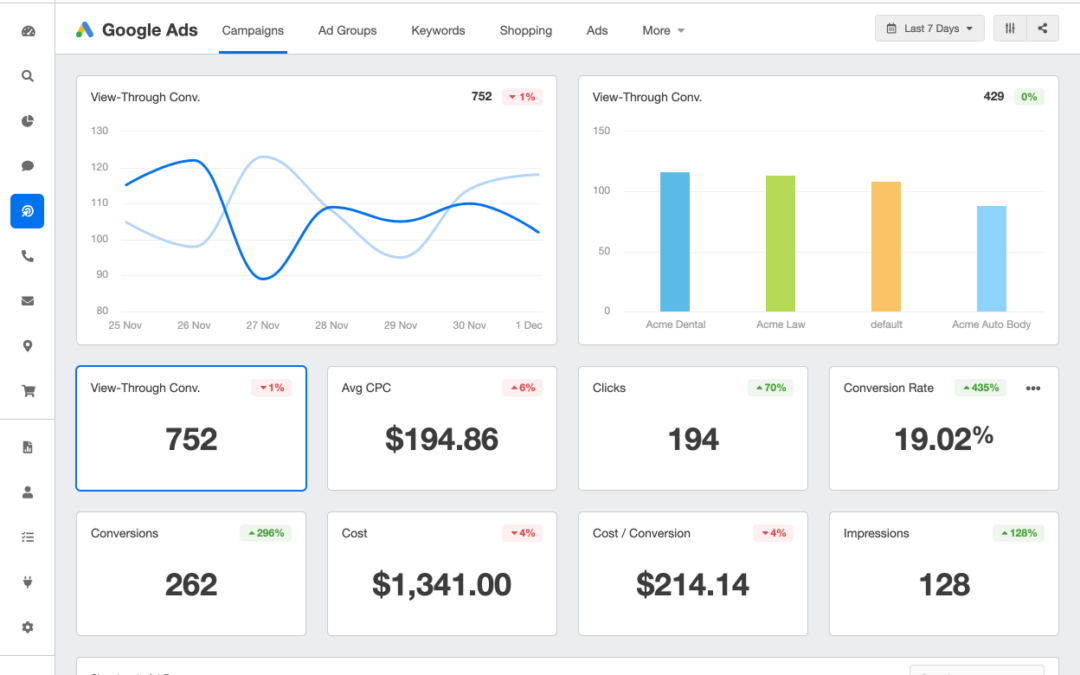Switch to the Ad Groups tab
The width and height of the screenshot is (1080, 675).
tap(347, 31)
